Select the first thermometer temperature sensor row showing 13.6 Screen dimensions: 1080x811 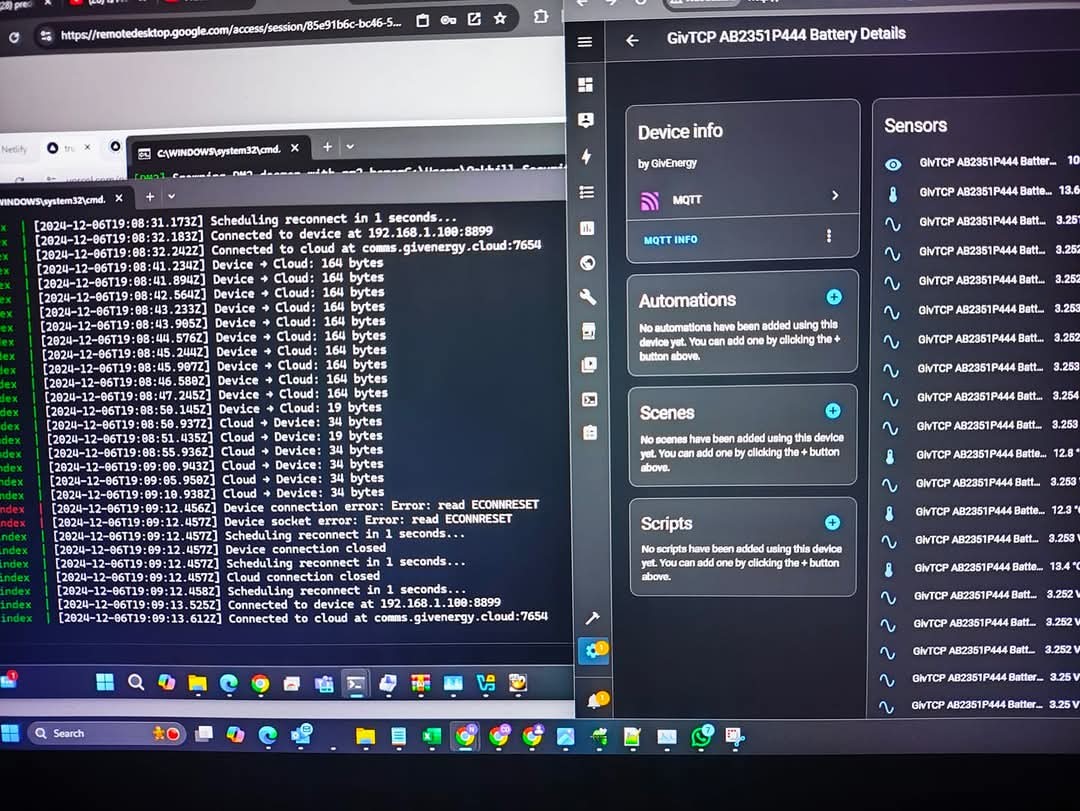point(982,192)
